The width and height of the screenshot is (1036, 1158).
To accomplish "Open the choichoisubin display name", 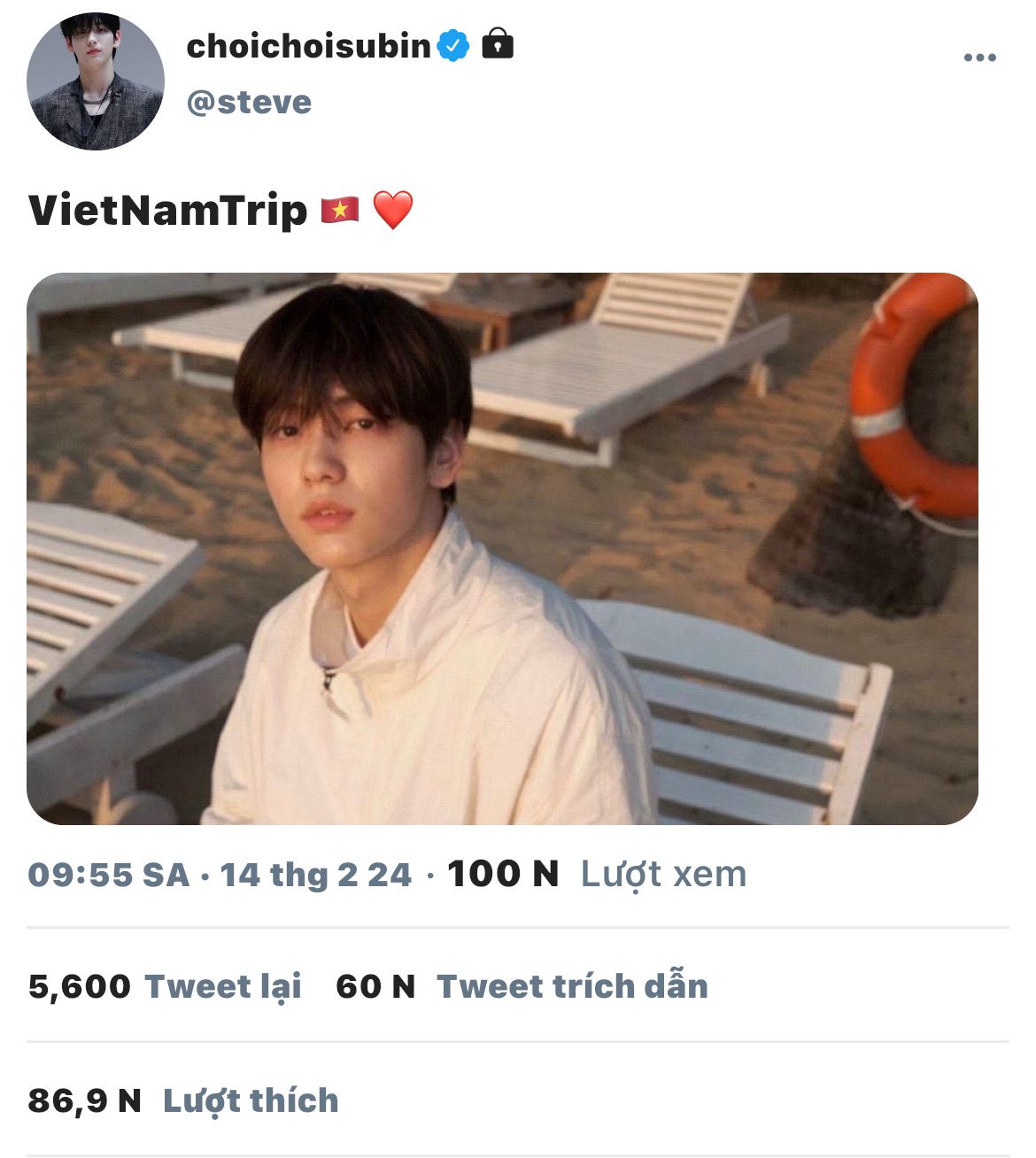I will 308,46.
